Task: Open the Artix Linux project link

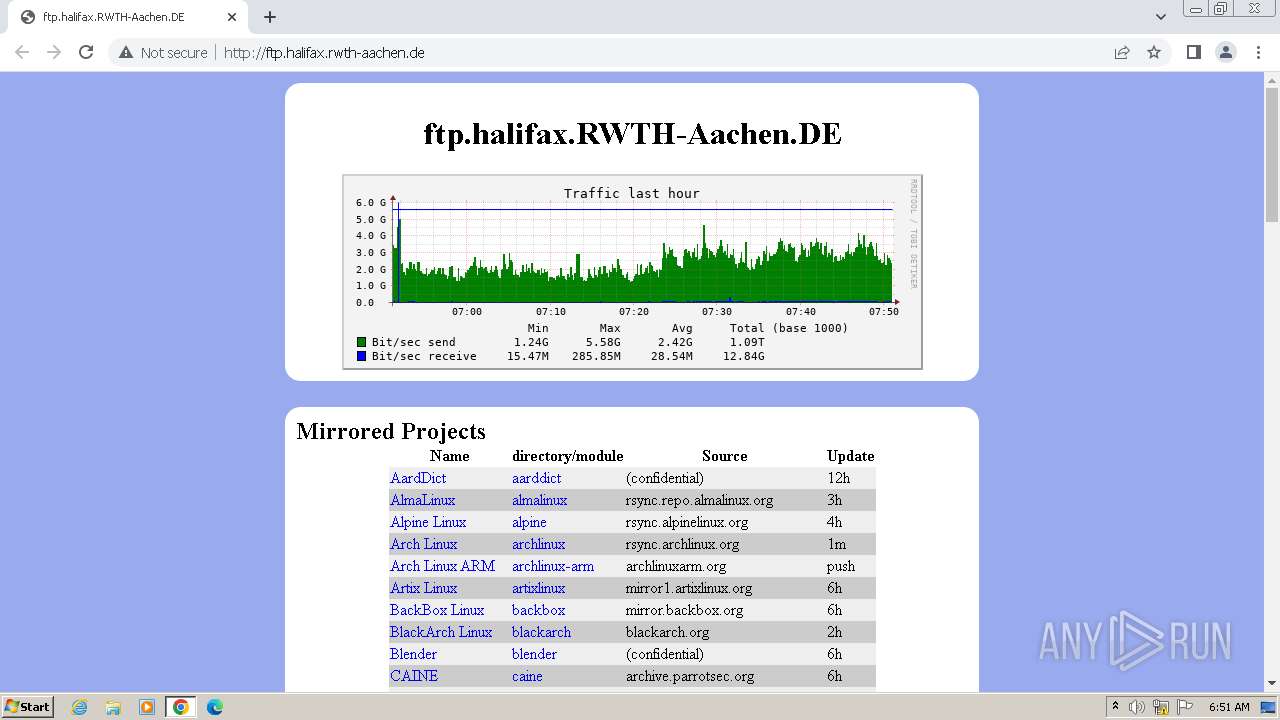Action: (x=424, y=588)
